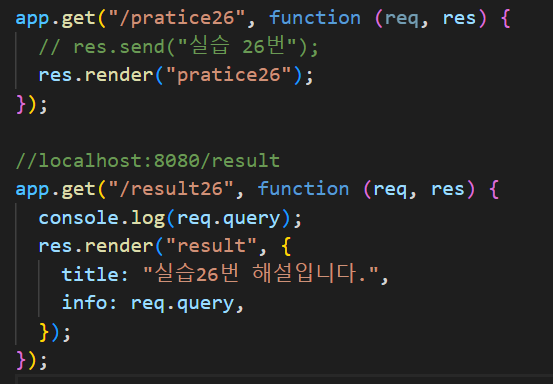Click the "/result26" route string
The height and width of the screenshot is (384, 553).
[171, 189]
